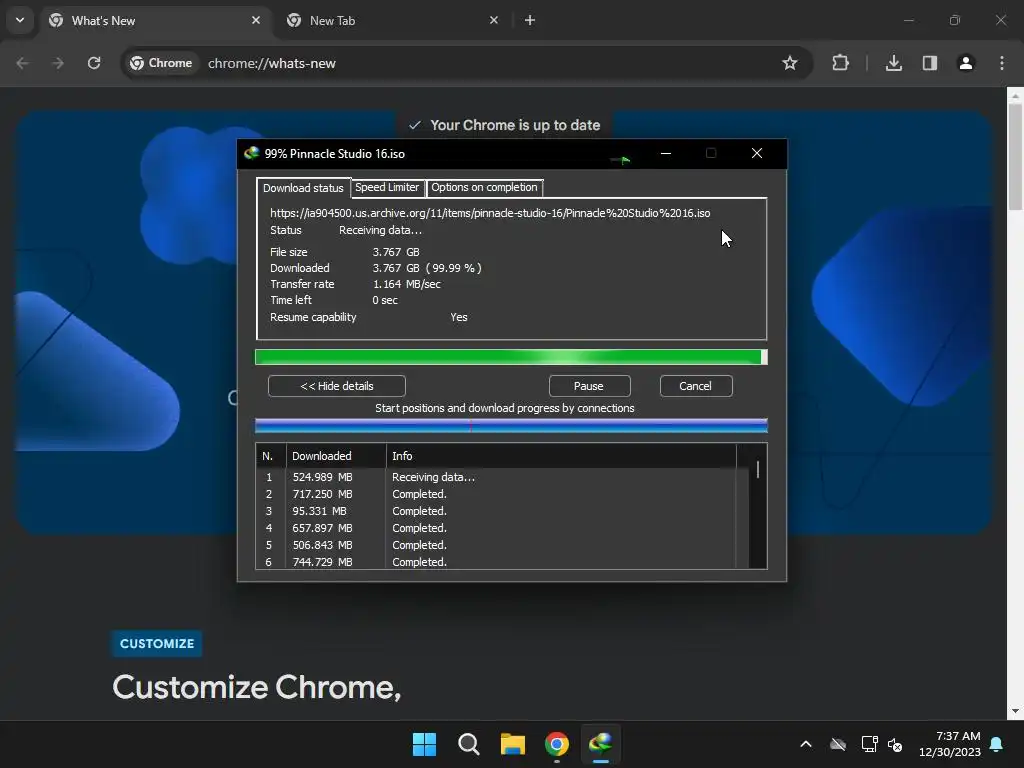This screenshot has height=768, width=1024.
Task: Expand the system tray hidden icons chevron
Action: (806, 744)
